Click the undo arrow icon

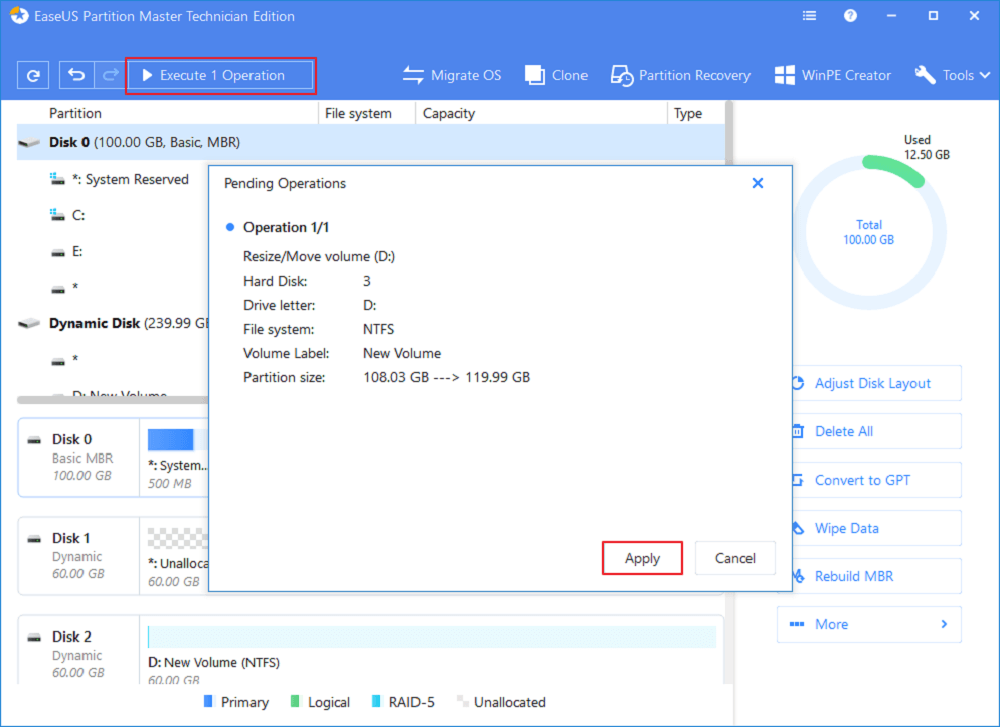click(x=76, y=75)
